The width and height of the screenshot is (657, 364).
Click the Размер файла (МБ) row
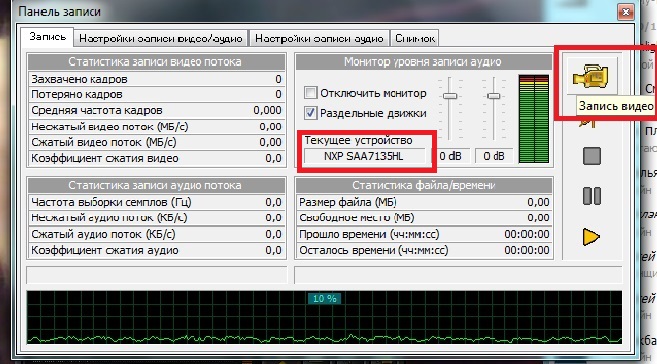click(x=424, y=202)
